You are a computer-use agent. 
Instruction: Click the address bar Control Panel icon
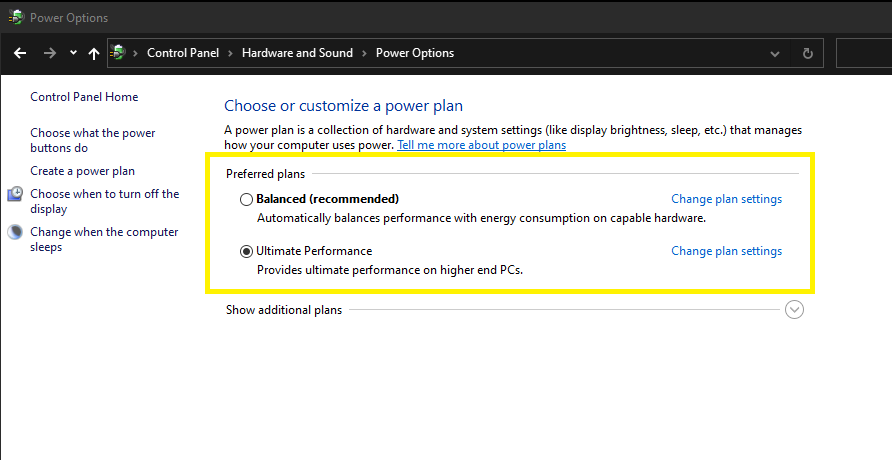119,53
